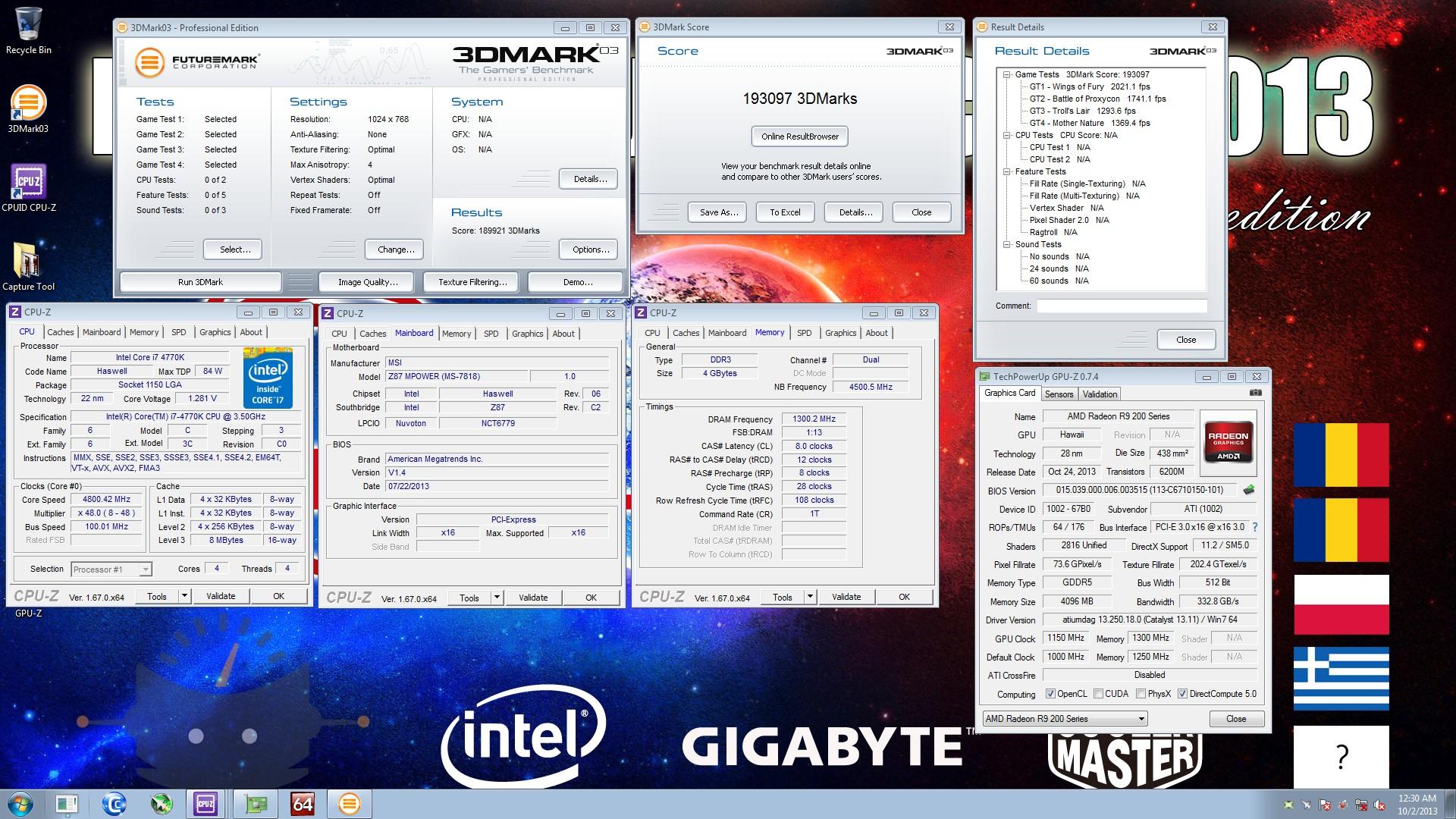The width and height of the screenshot is (1456, 819).
Task: Click the Run 3DMark button
Action: tap(200, 282)
